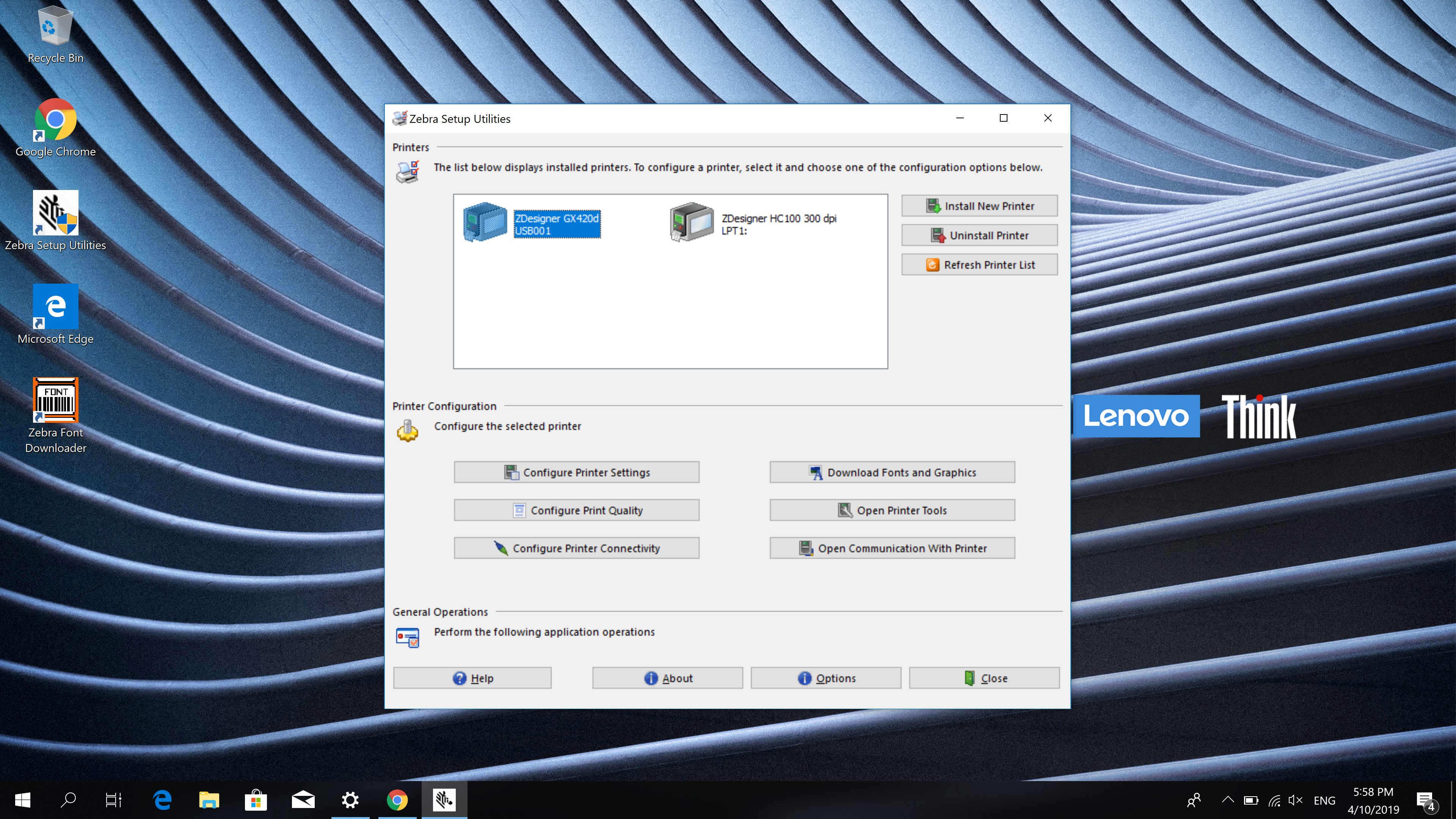This screenshot has height=819, width=1456.
Task: Click the Close button at bottom
Action: click(984, 678)
